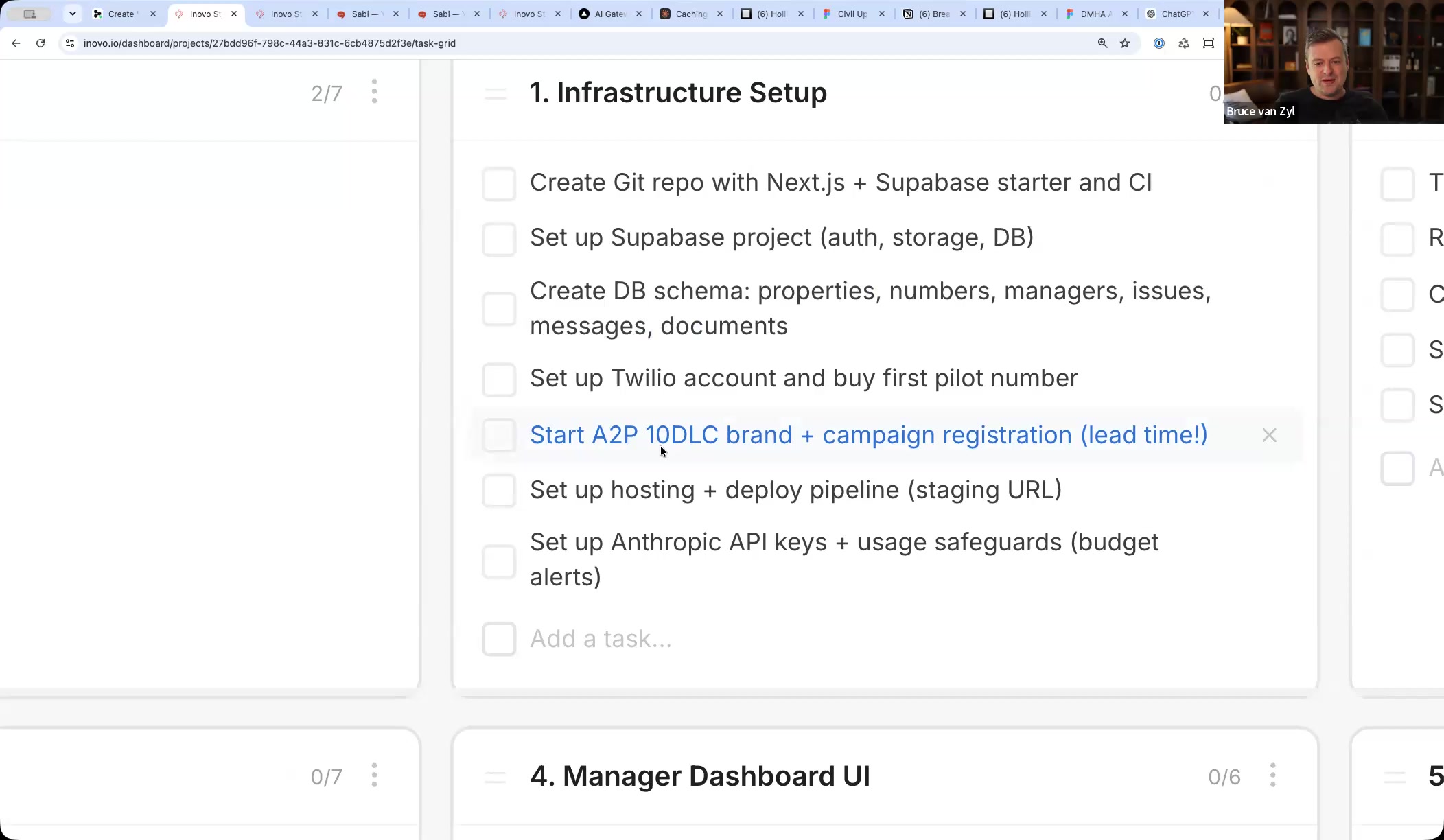
Task: Tick the Create DB schema task checkbox
Action: pyautogui.click(x=499, y=309)
